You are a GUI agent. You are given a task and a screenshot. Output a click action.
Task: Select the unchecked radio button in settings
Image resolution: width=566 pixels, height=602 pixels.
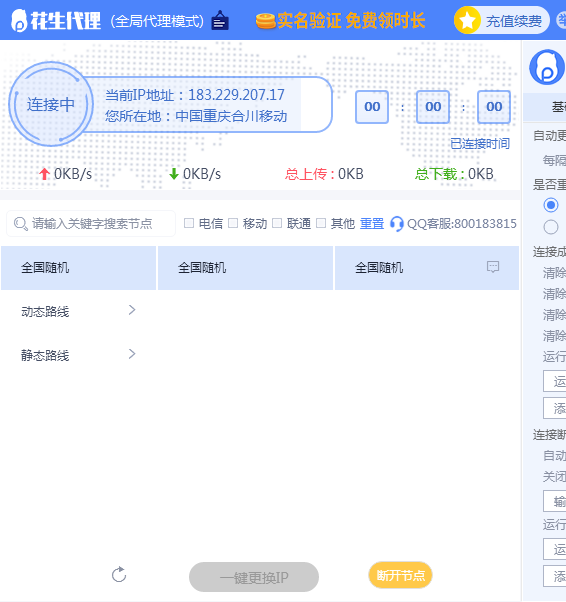[x=551, y=227]
